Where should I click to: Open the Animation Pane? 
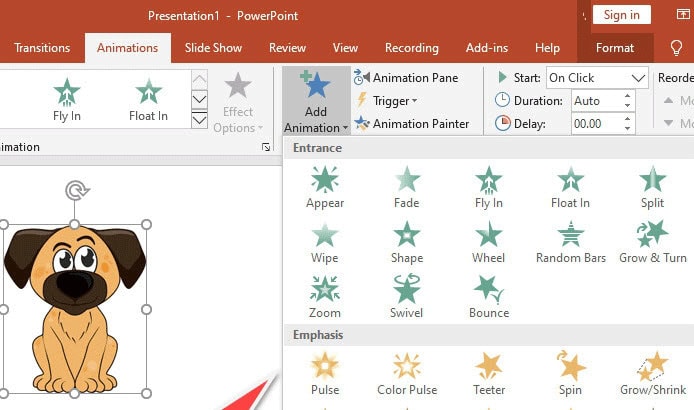tap(406, 78)
